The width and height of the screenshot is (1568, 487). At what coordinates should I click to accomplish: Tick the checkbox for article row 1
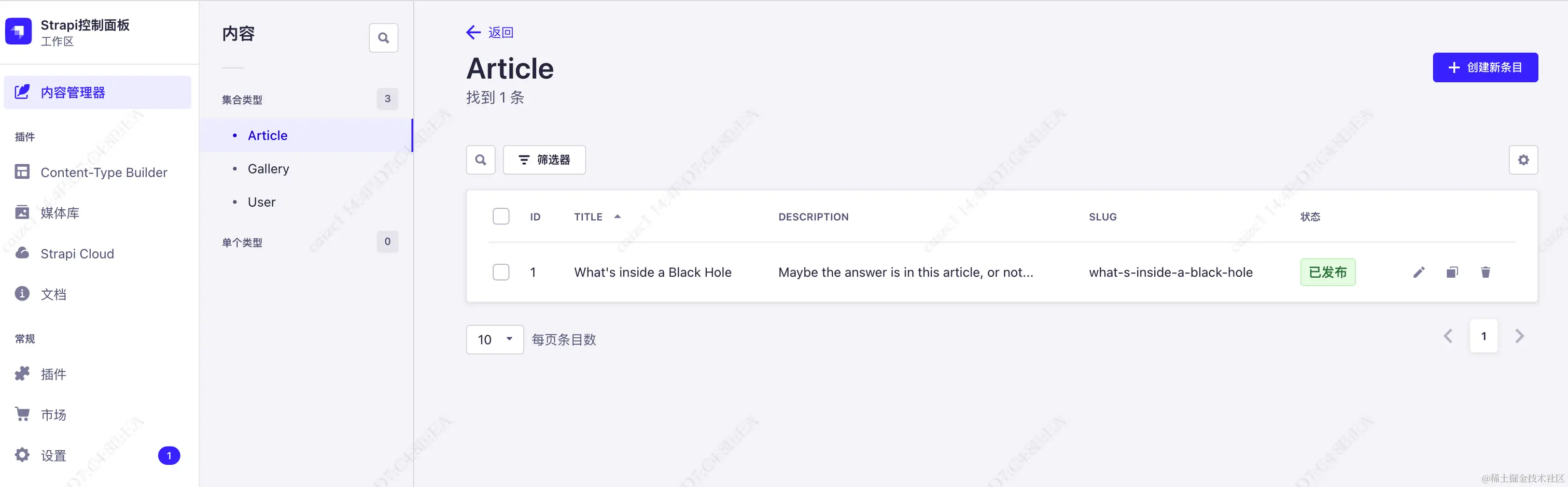(501, 273)
